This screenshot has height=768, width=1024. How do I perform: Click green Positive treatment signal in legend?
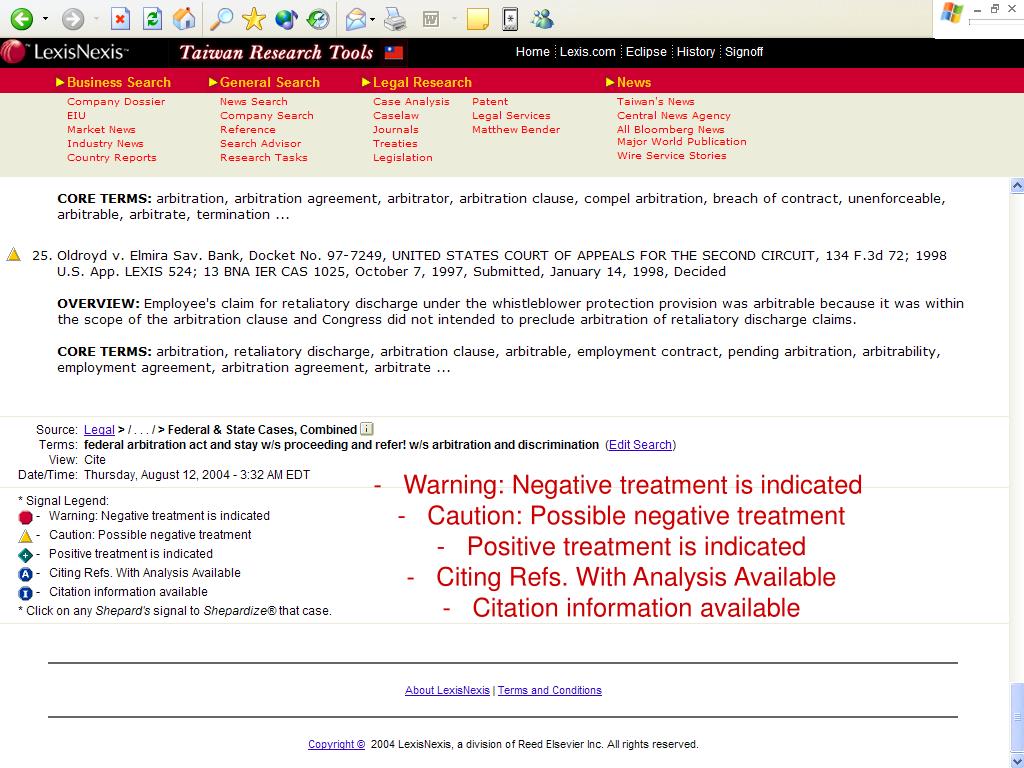(25, 555)
